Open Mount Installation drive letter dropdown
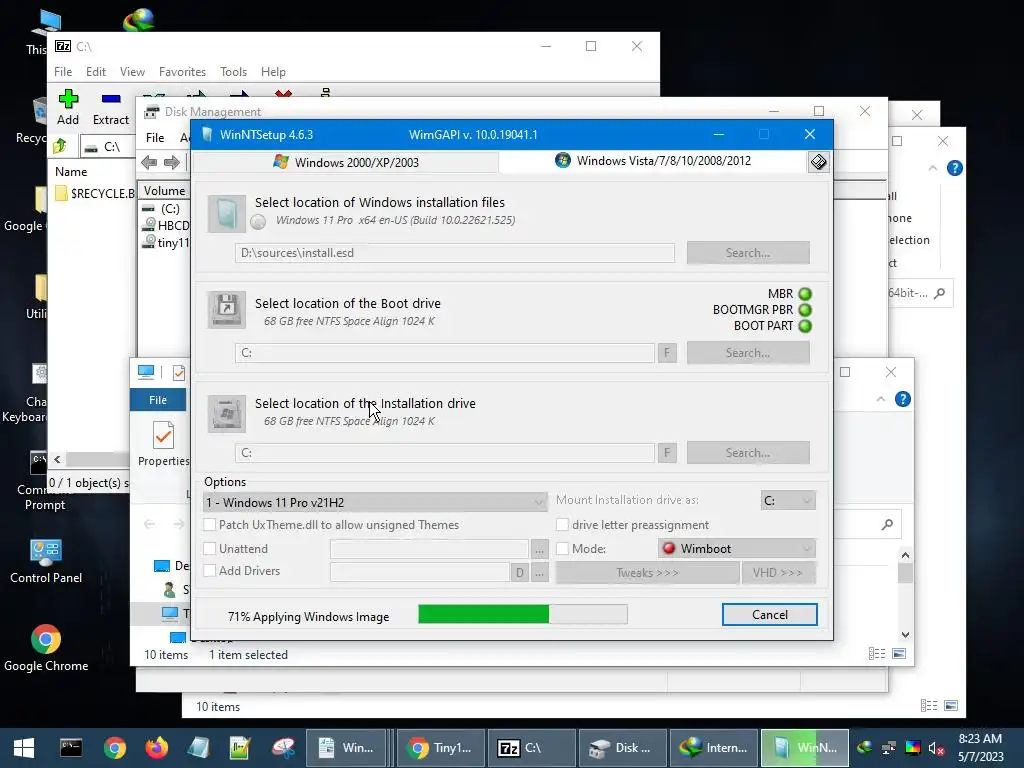 [x=788, y=500]
